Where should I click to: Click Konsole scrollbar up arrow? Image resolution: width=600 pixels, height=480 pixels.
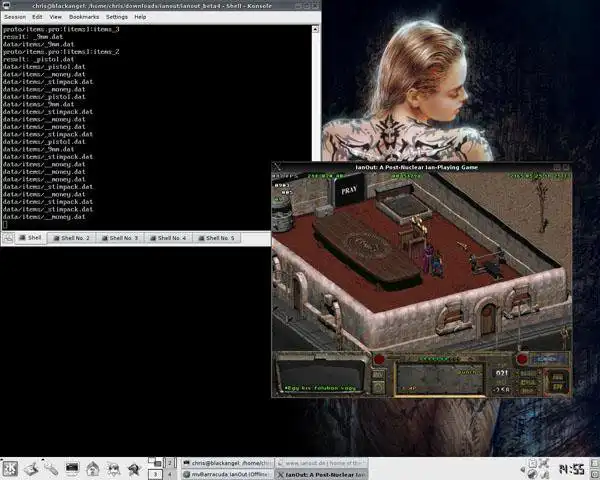(x=315, y=29)
